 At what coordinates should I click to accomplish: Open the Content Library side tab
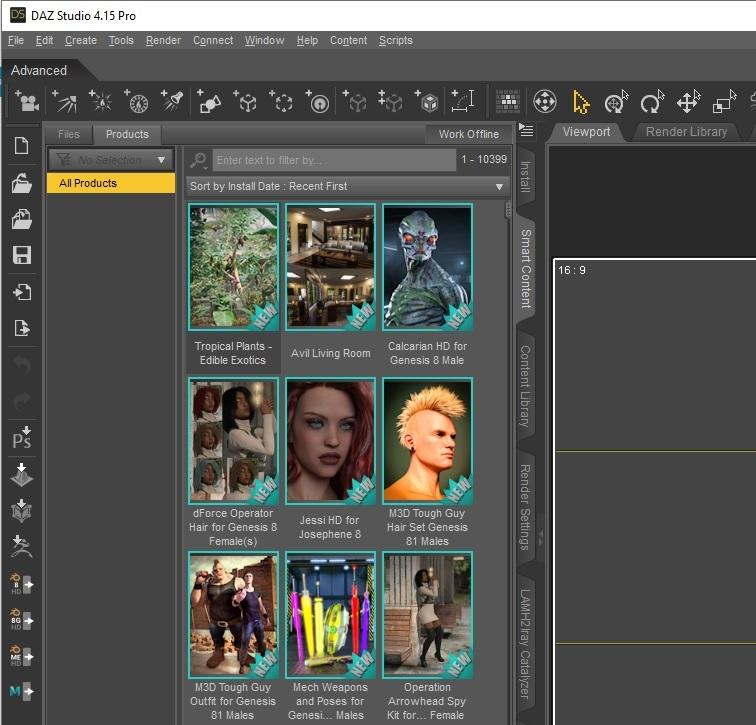[x=525, y=386]
